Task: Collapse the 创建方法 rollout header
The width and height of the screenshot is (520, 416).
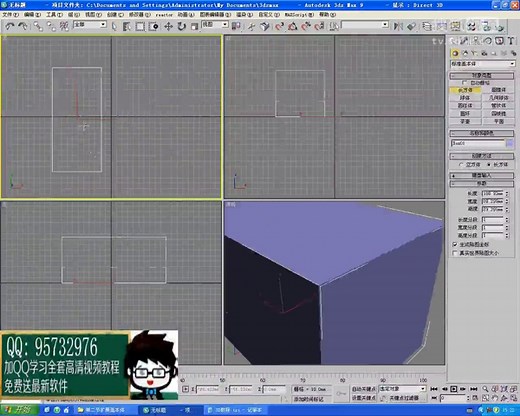Action: click(x=482, y=156)
